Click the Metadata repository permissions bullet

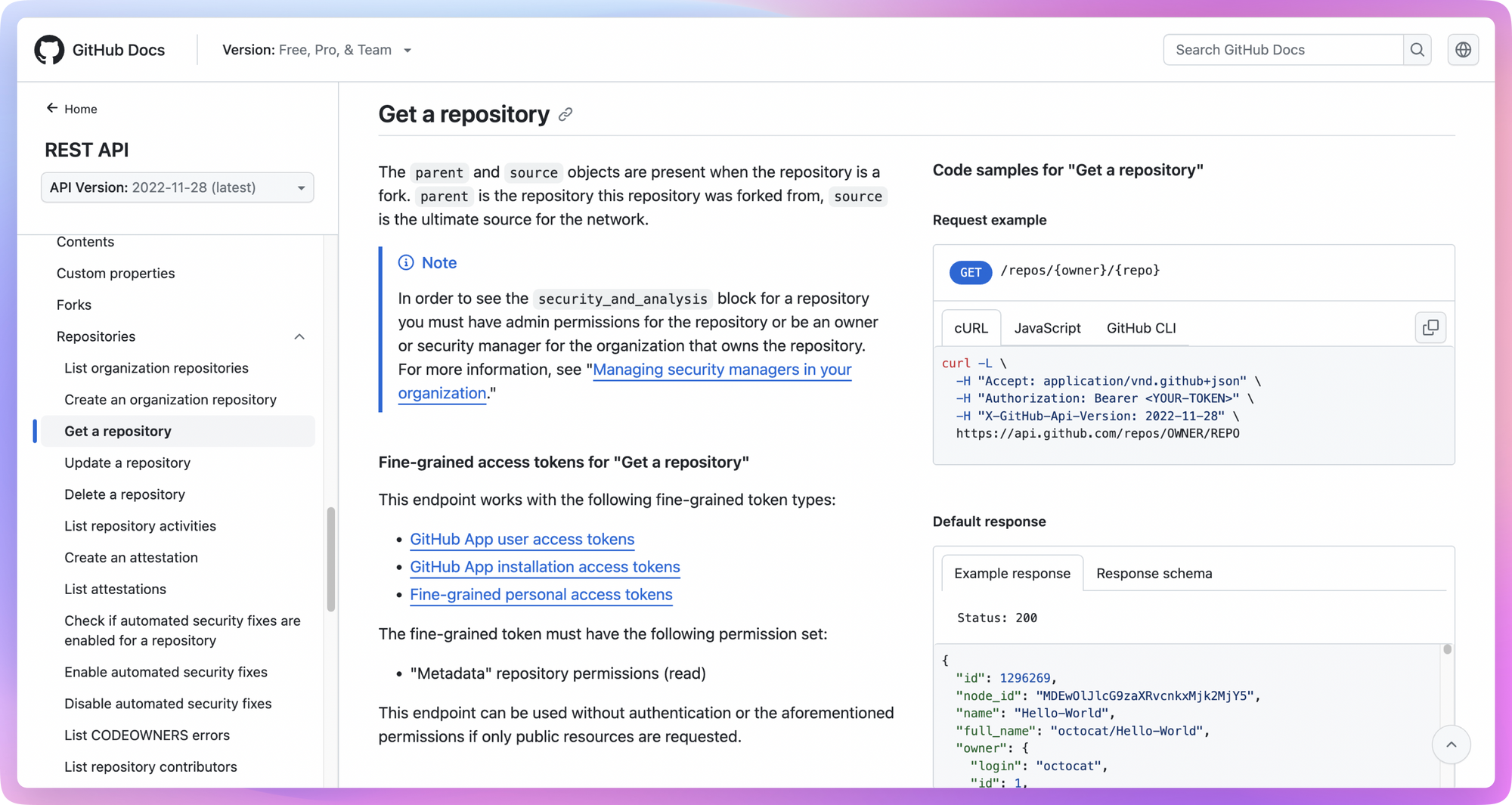558,673
